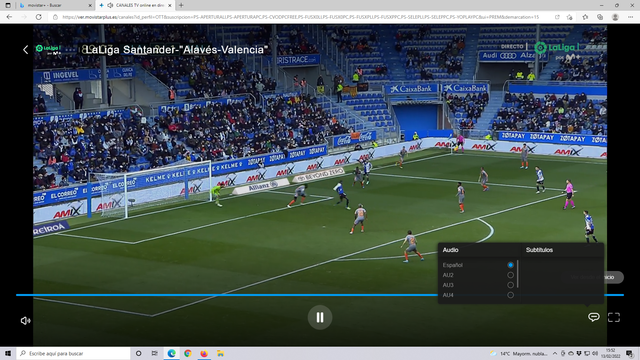Open the Favorites list
The width and height of the screenshot is (640, 360).
pos(585,17)
